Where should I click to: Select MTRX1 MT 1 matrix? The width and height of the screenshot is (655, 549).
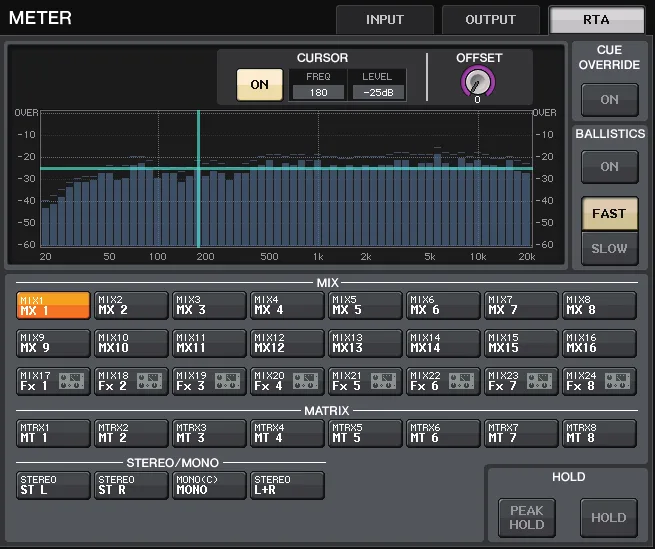(53, 434)
